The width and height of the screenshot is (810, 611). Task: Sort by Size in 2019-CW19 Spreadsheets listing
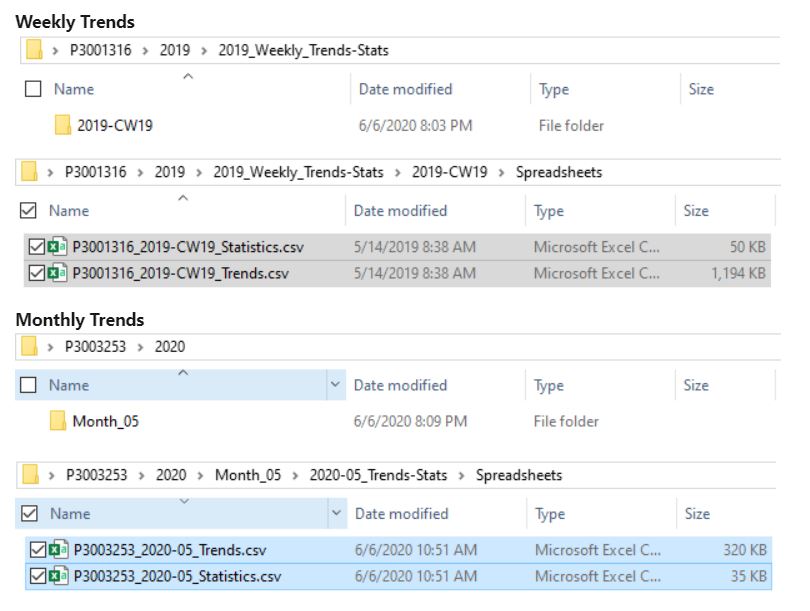pyautogui.click(x=696, y=210)
